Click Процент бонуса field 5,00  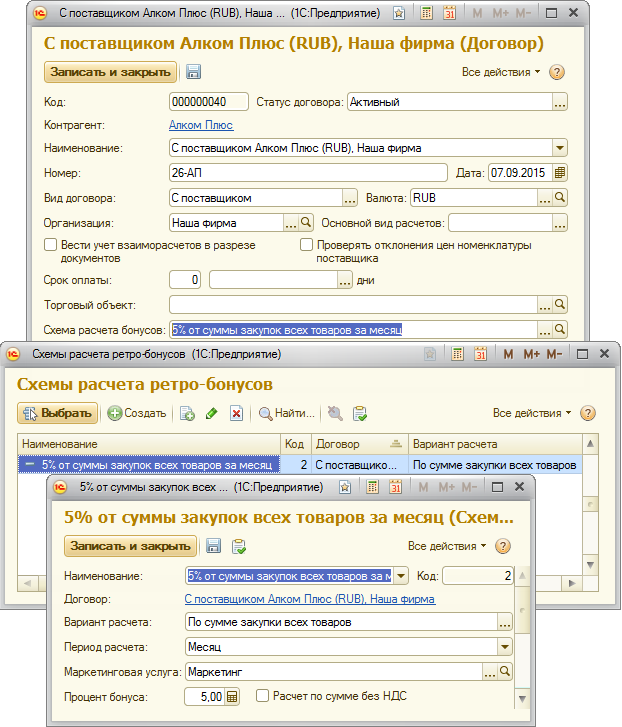(x=205, y=696)
